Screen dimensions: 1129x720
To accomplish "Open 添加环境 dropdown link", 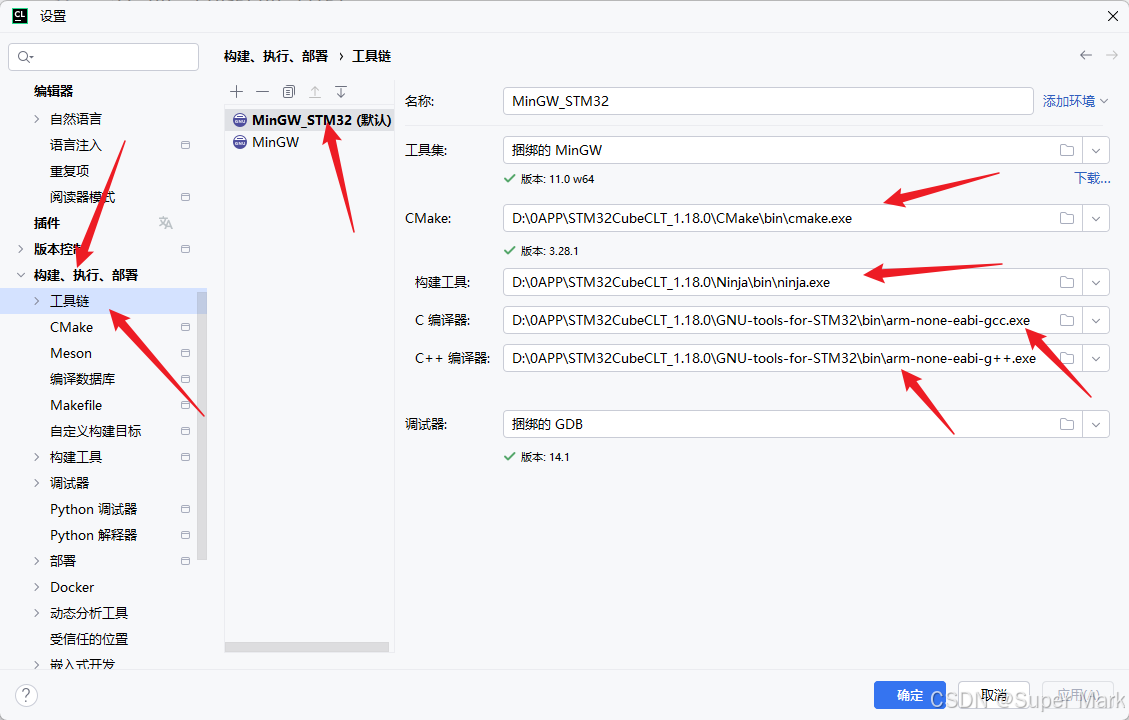I will (x=1075, y=102).
